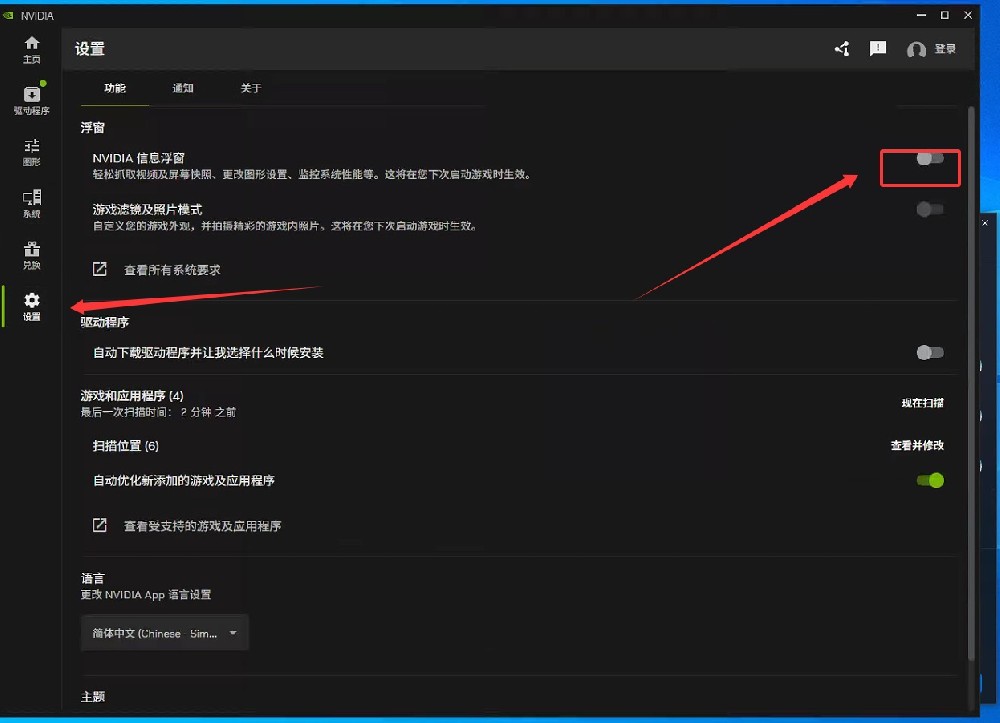1000x723 pixels.
Task: Close the panel behind NVIDIA window
Action: (x=985, y=223)
